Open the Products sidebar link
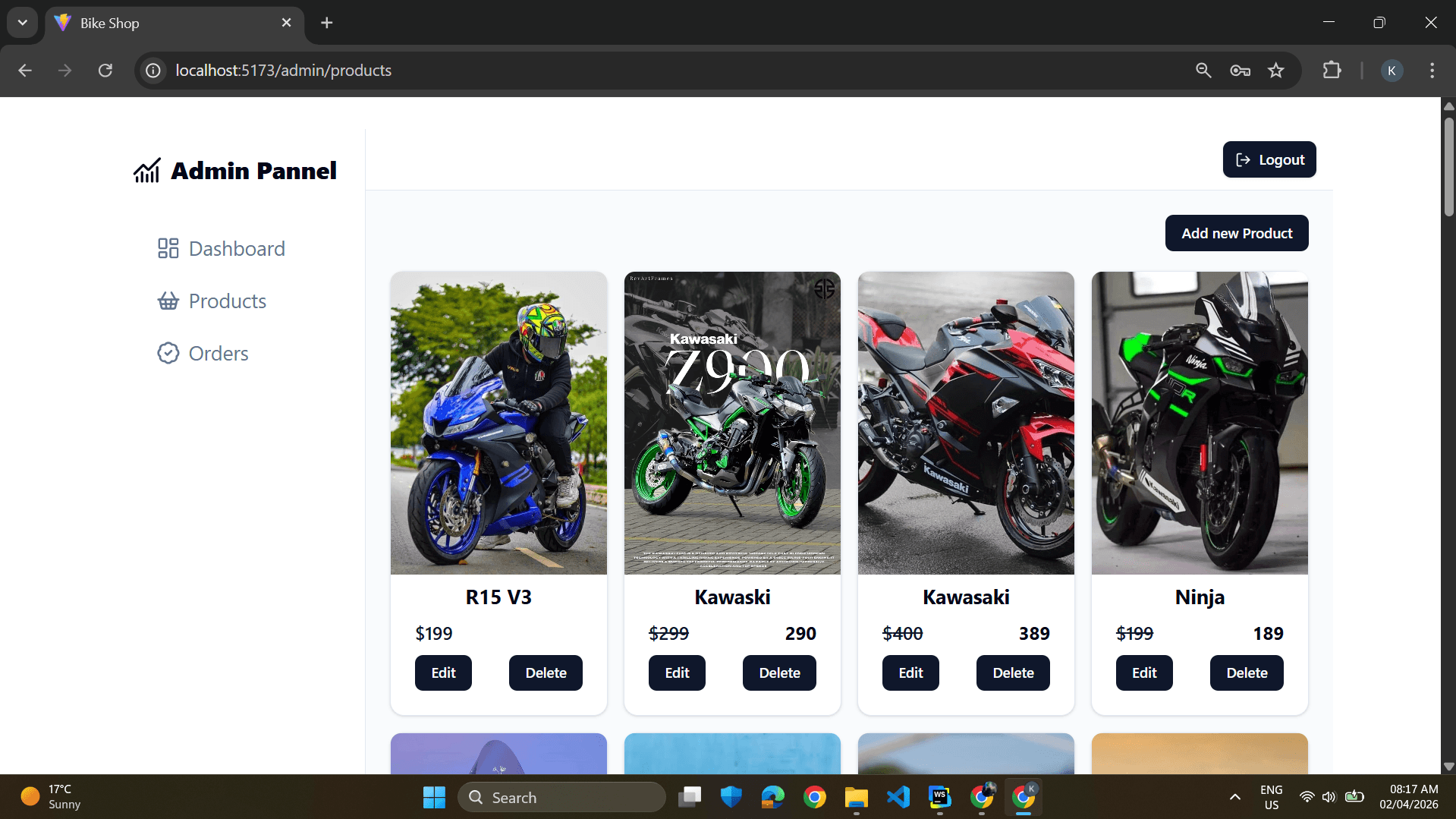1456x819 pixels. point(212,301)
